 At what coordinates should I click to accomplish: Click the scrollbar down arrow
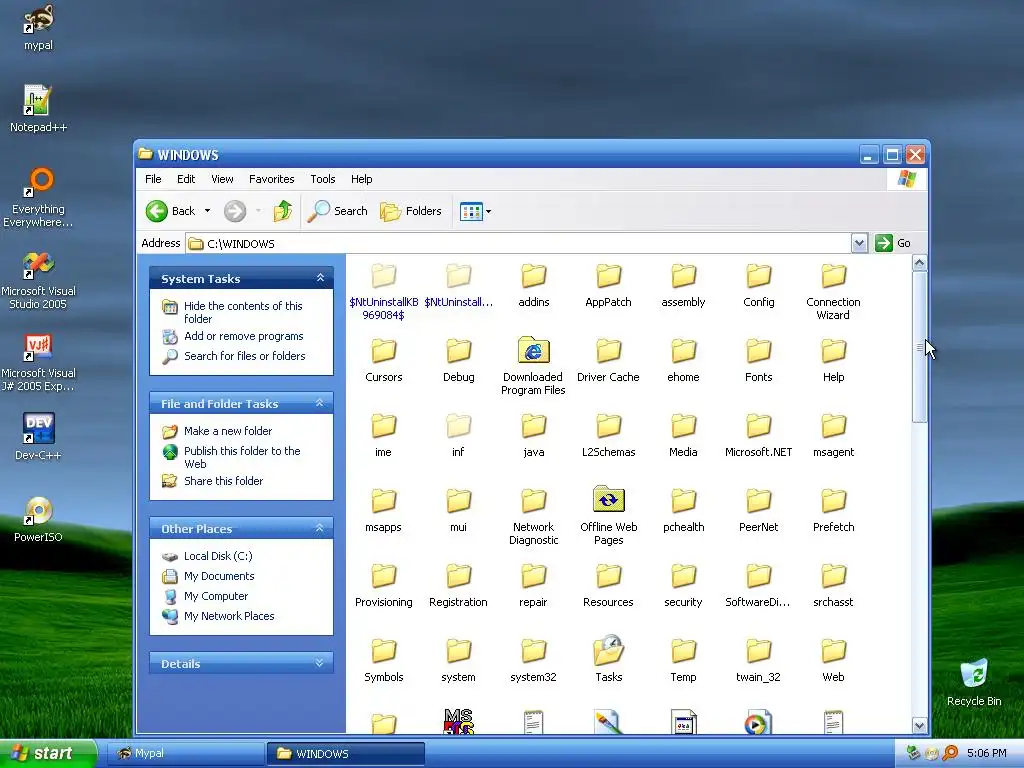point(920,726)
